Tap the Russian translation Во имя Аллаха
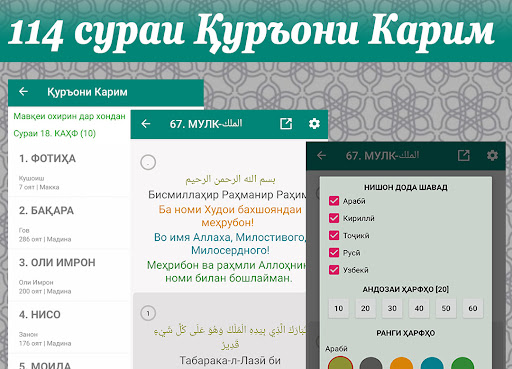This screenshot has height=369, width=512. pos(230,244)
